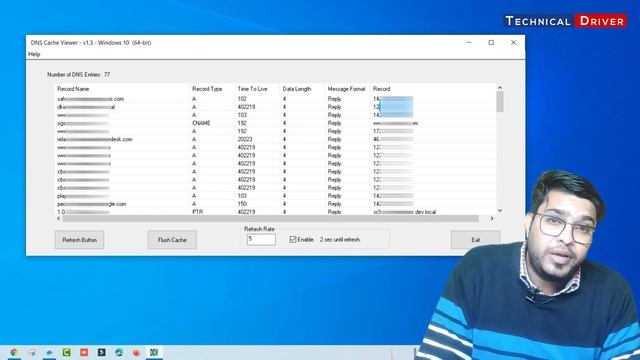Click the Flush Cache button
Viewport: 640px width, 360px height.
click(x=172, y=240)
